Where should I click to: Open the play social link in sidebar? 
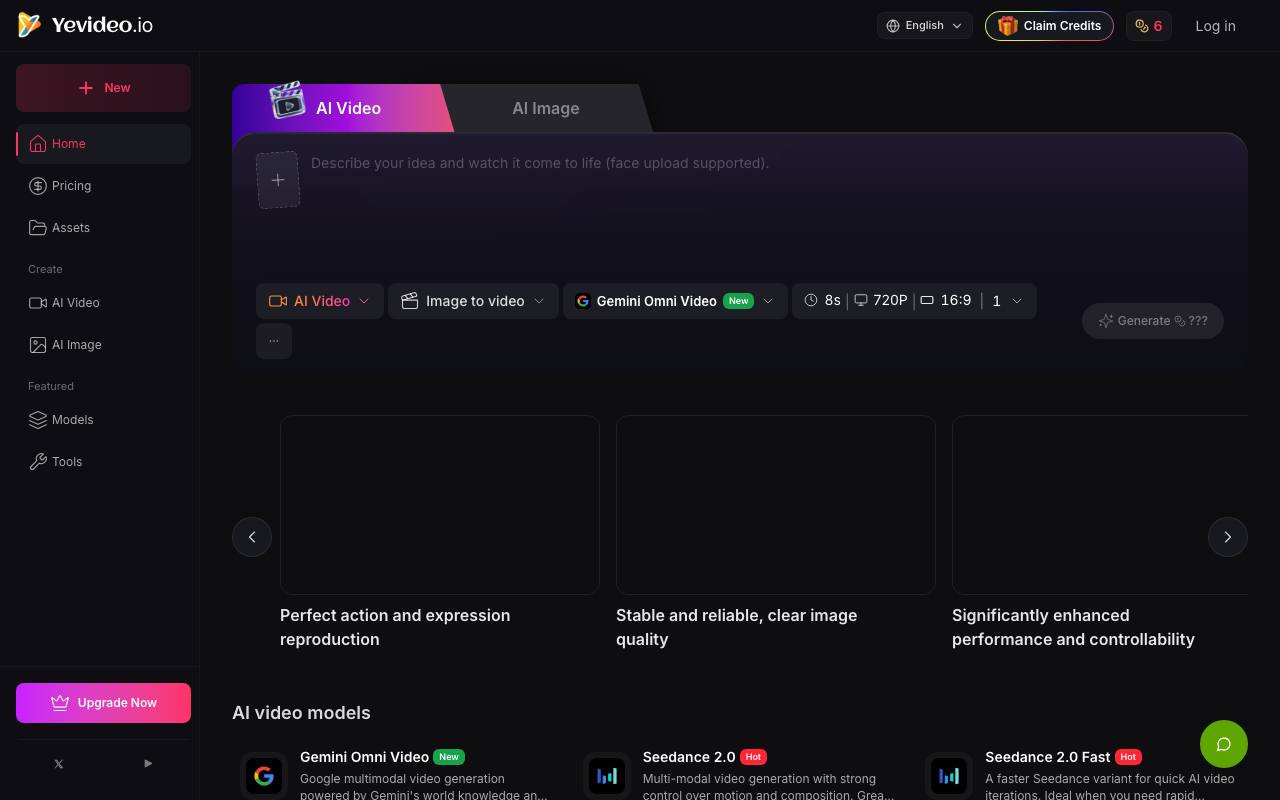point(148,763)
